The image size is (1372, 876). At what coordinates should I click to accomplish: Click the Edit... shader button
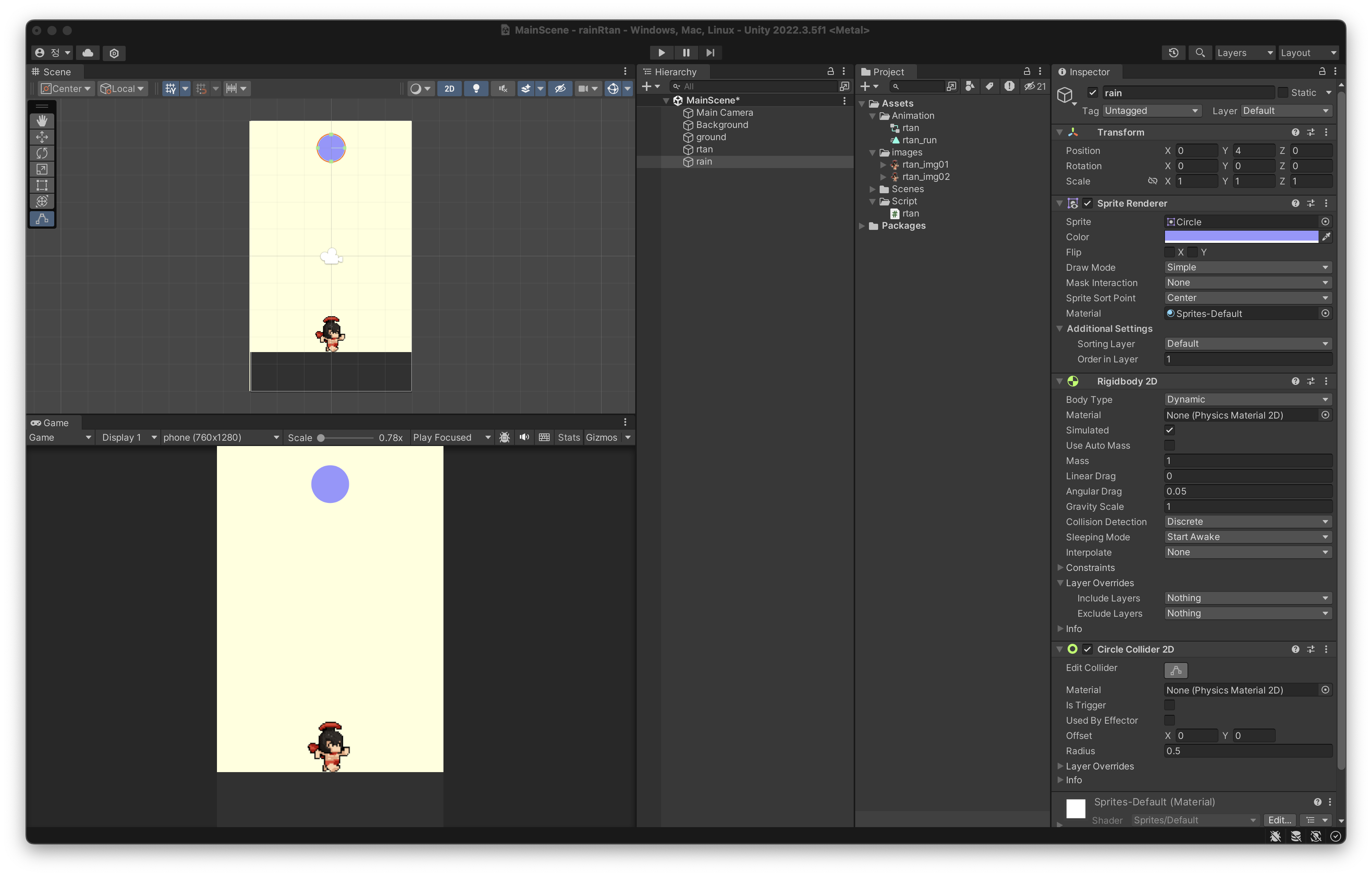pyautogui.click(x=1280, y=819)
